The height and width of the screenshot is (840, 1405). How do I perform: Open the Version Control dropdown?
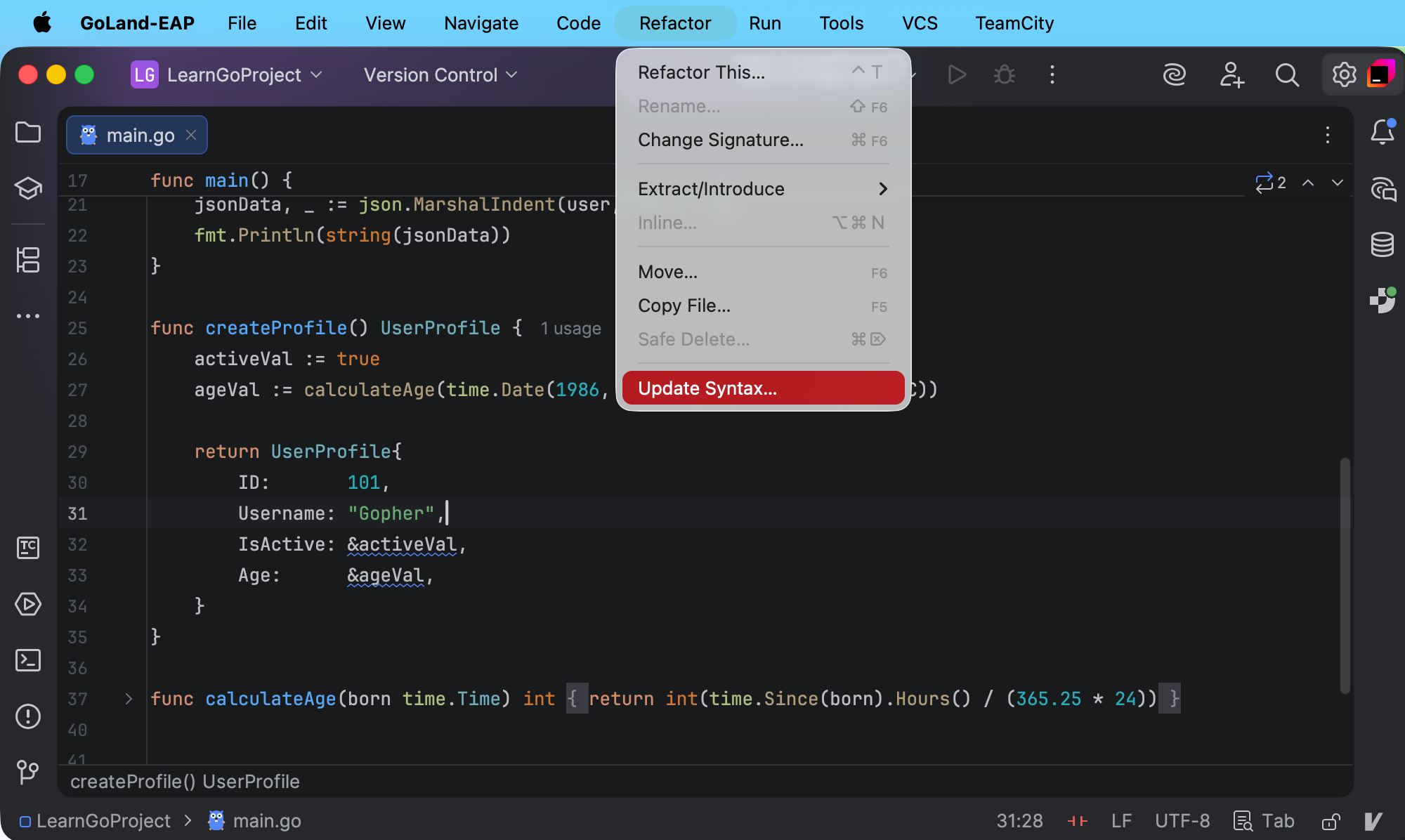(x=440, y=74)
